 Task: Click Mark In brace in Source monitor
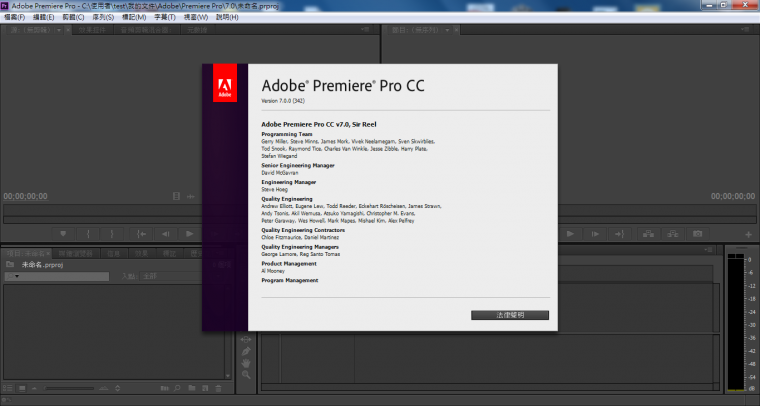(x=88, y=234)
